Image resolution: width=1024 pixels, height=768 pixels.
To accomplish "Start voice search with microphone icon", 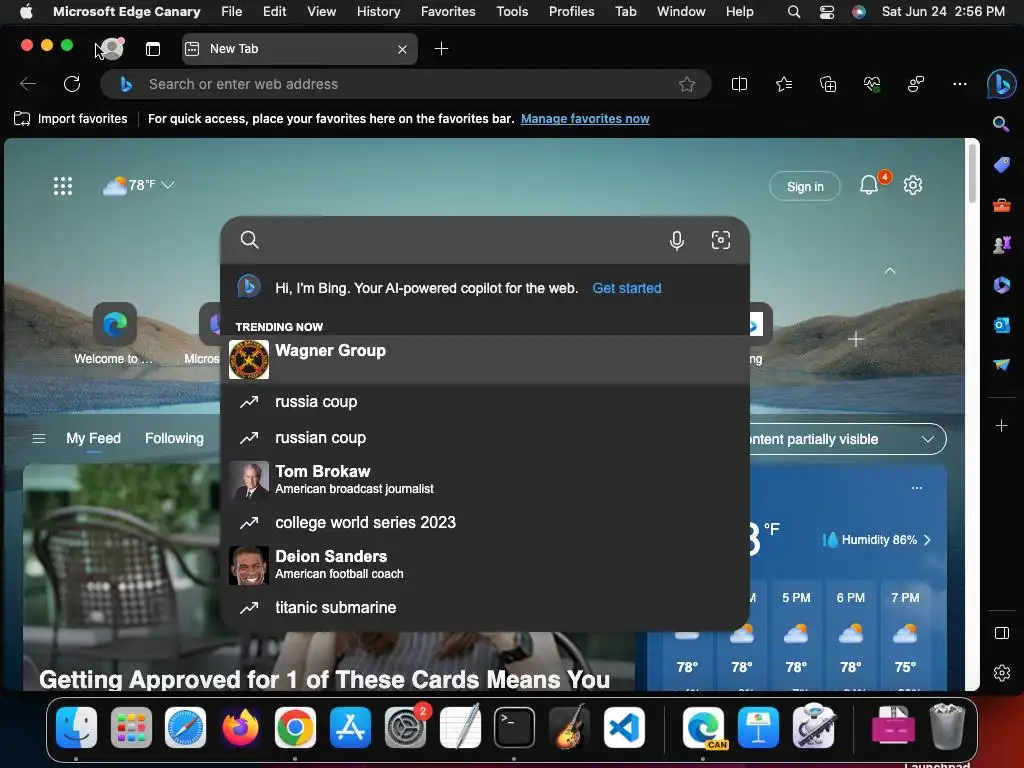I will pos(677,240).
